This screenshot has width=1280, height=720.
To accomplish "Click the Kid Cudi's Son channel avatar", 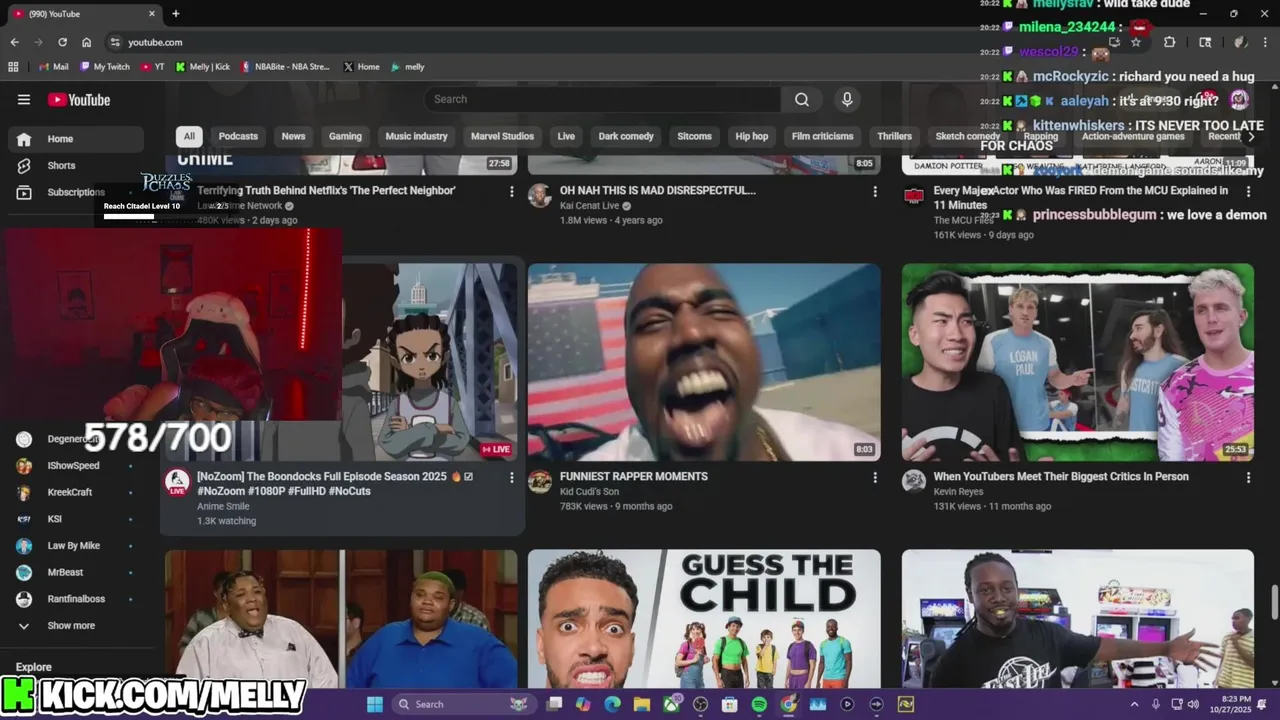I will click(540, 482).
